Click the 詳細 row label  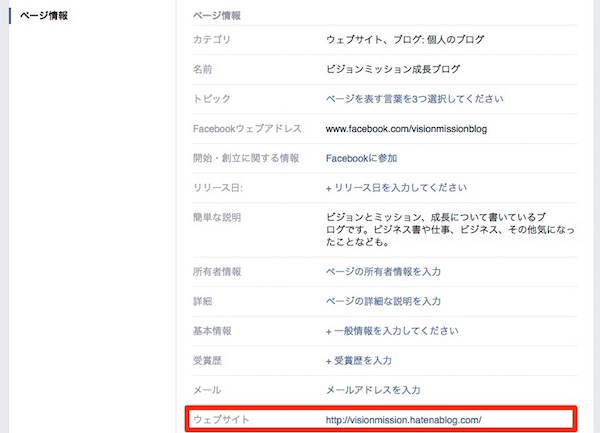click(x=202, y=301)
